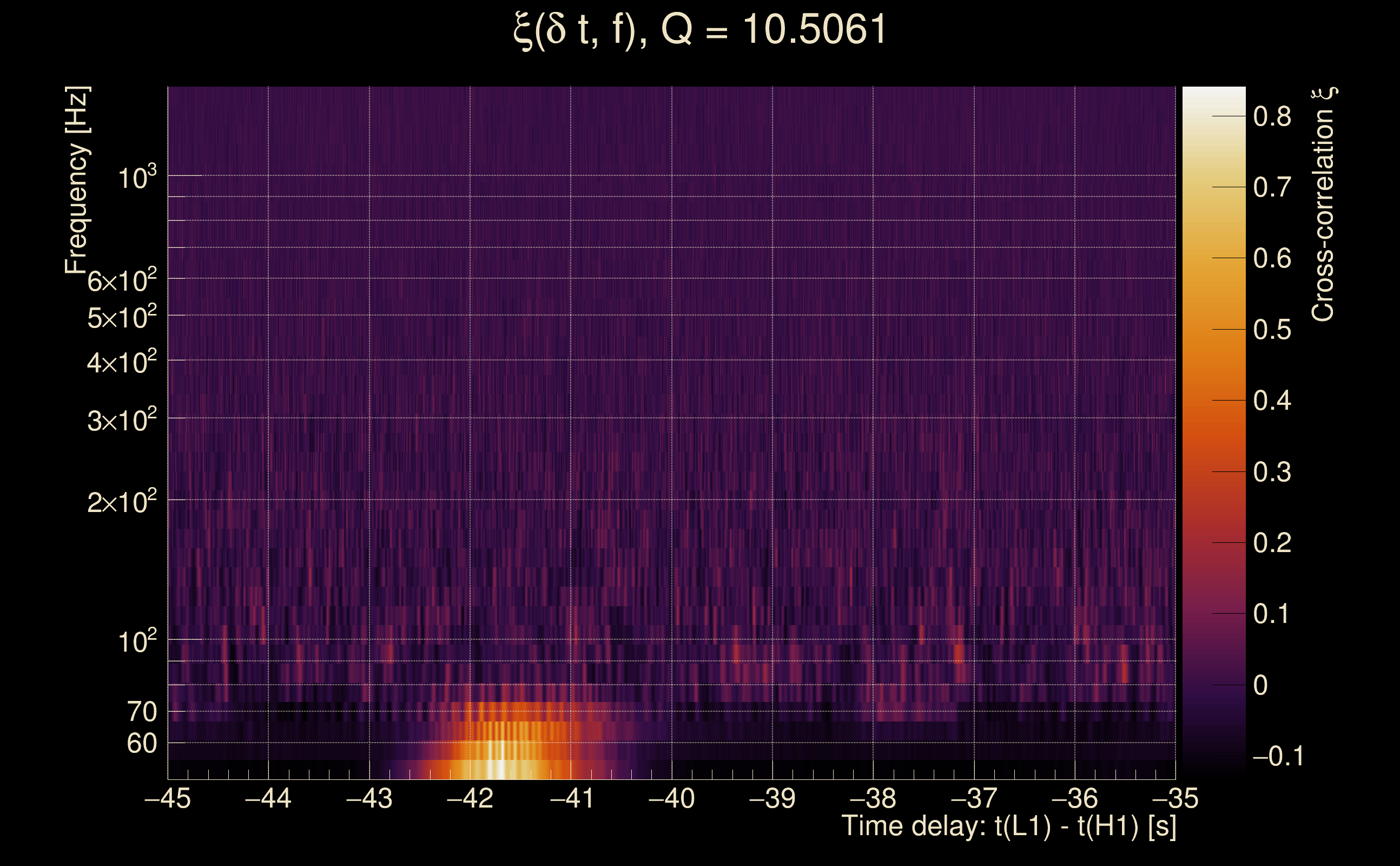Click the Frequency [Hz] axis label
This screenshot has width=1400, height=866.
(77, 180)
